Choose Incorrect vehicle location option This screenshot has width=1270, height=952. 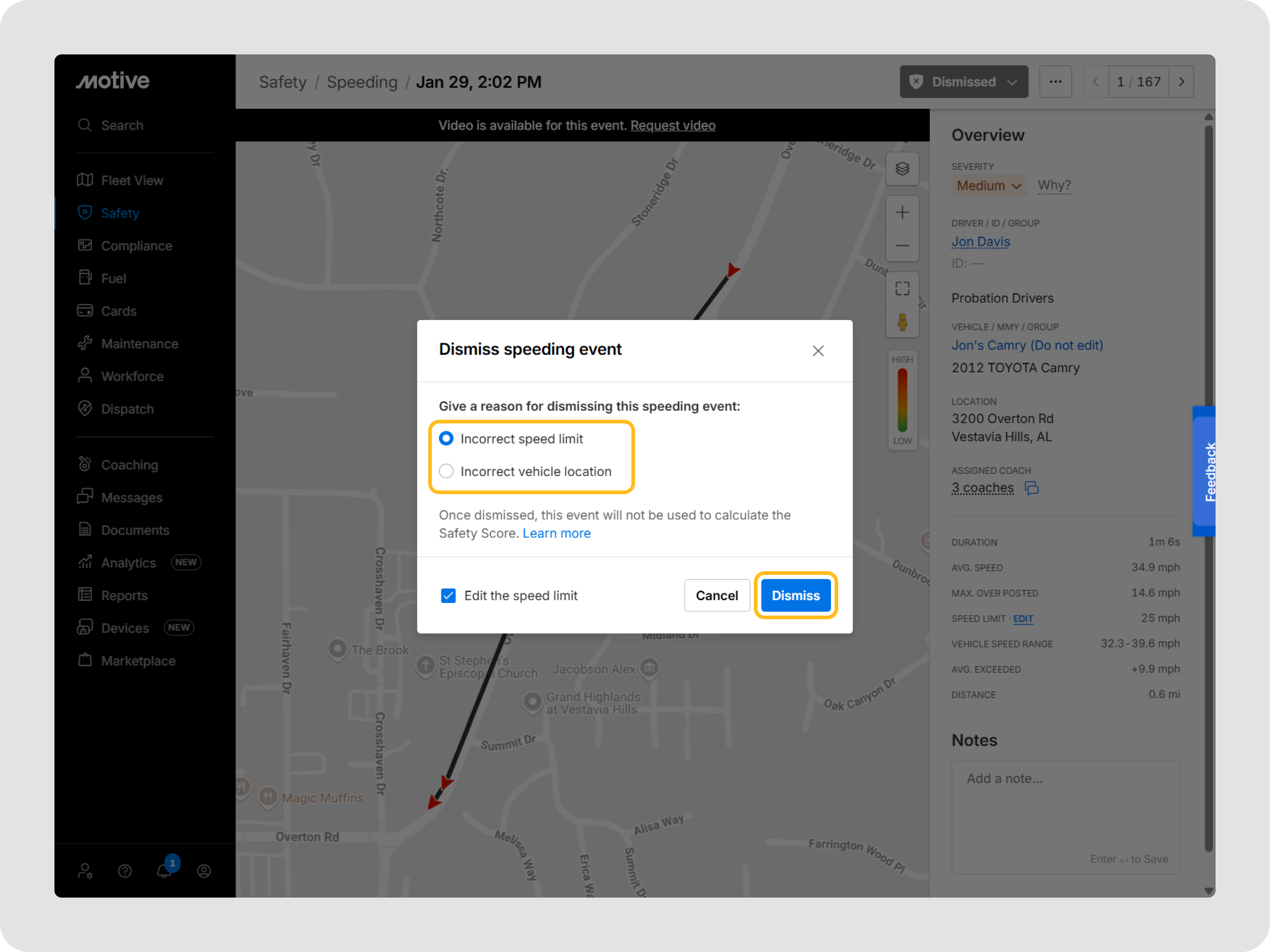click(x=446, y=471)
